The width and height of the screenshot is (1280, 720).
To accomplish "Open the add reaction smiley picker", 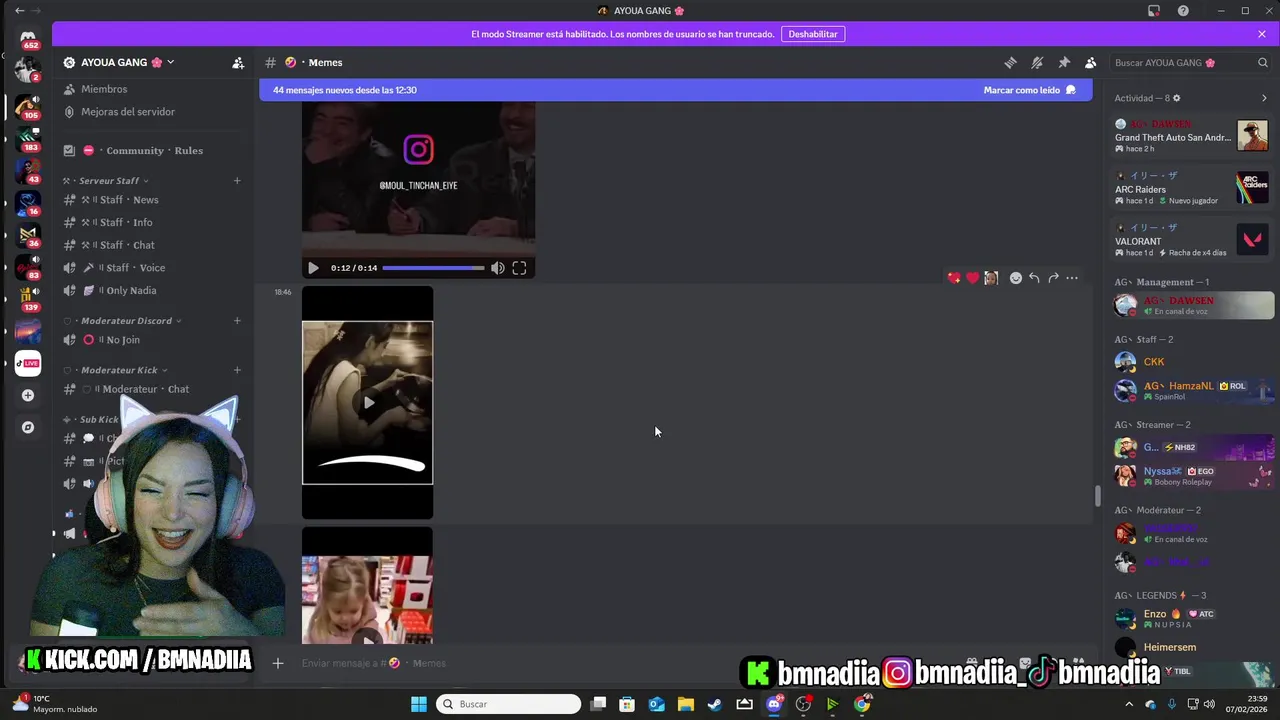I will 1016,278.
